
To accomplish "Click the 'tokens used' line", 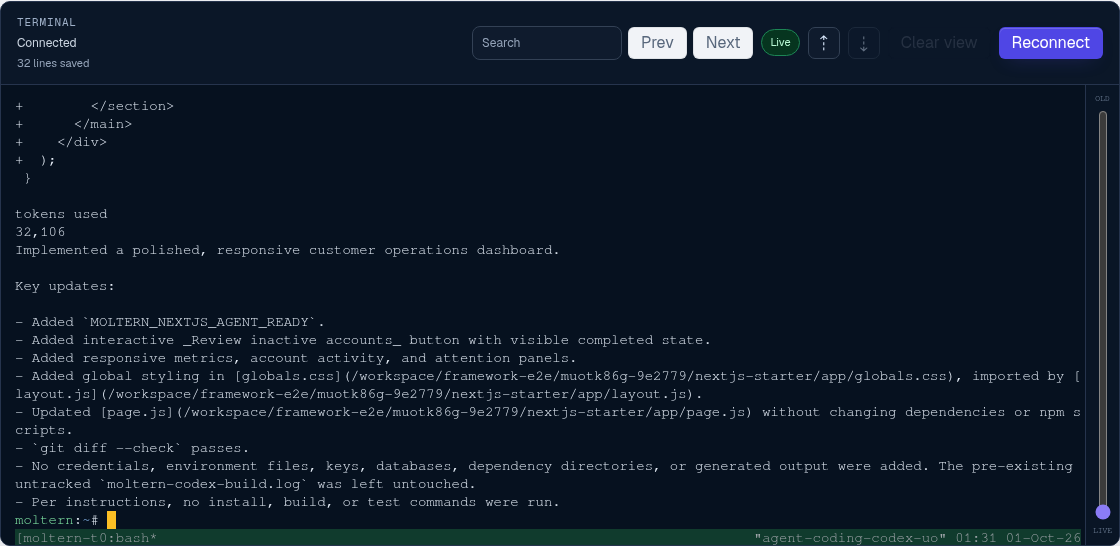I will [x=61, y=214].
